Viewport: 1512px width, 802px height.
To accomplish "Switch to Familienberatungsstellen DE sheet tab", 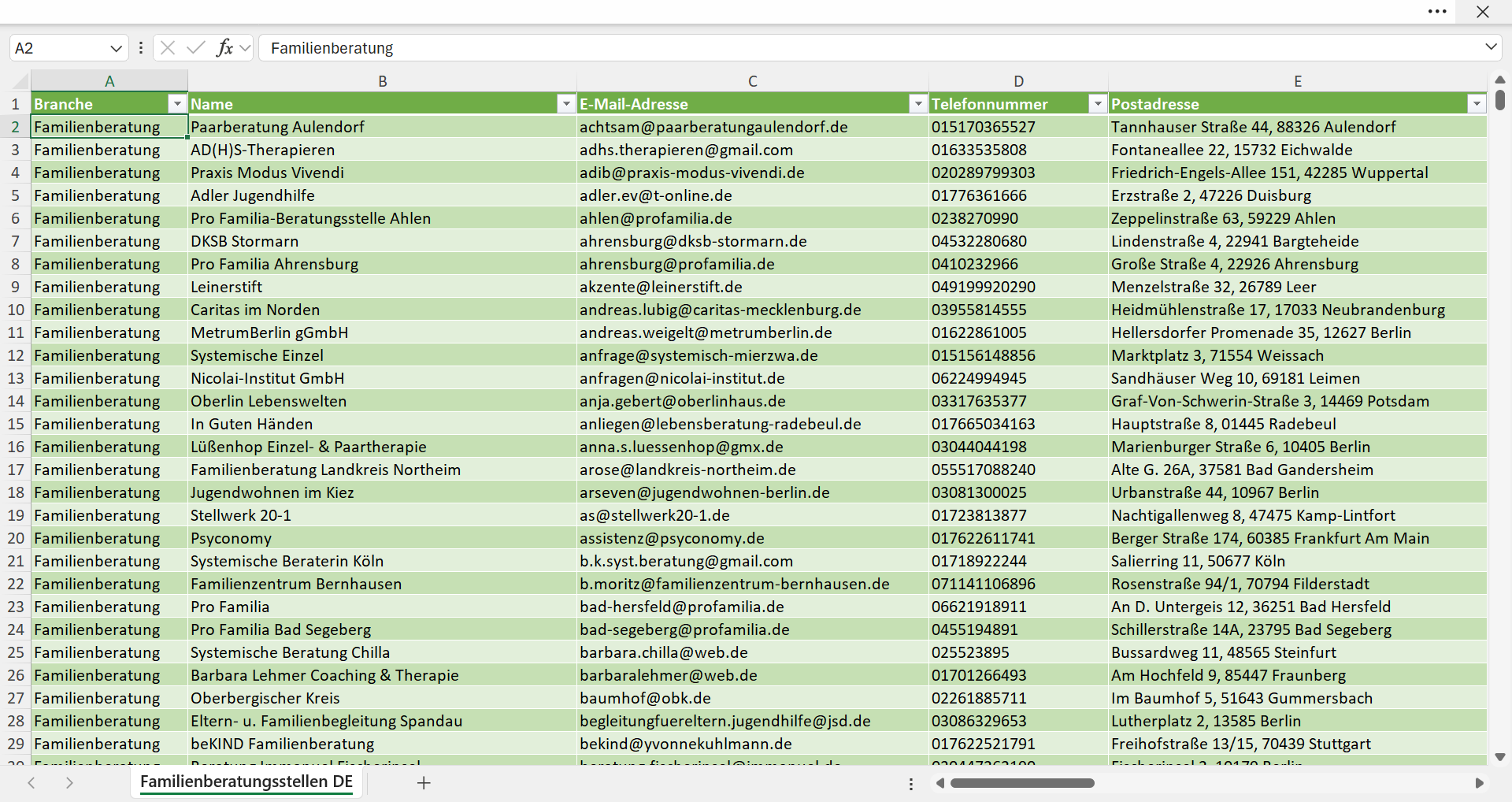I will [x=246, y=782].
